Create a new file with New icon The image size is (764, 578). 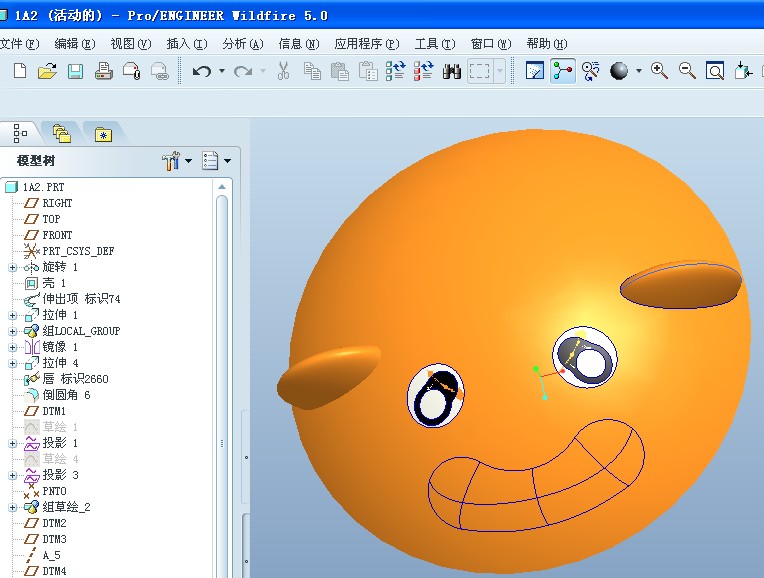point(20,71)
